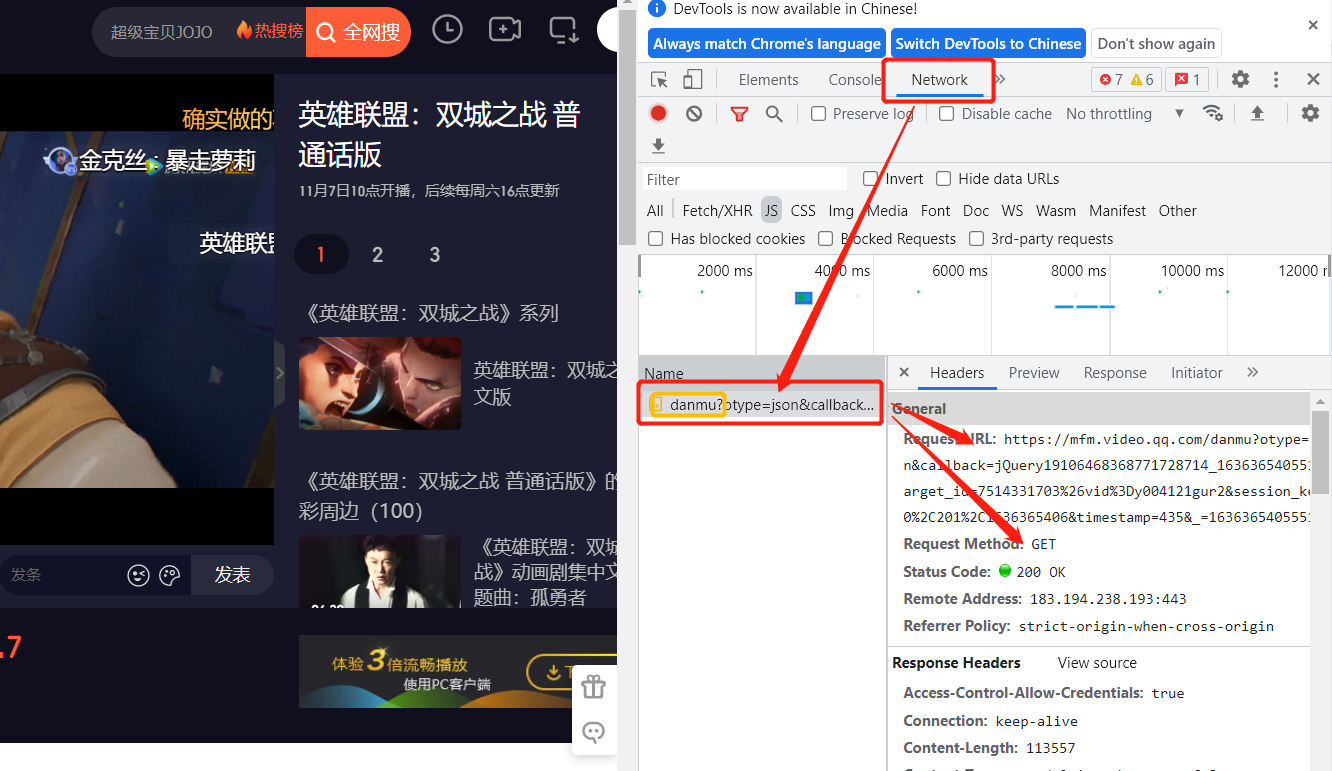This screenshot has height=771, width=1332.
Task: Select the Network panel tab
Action: 939,80
